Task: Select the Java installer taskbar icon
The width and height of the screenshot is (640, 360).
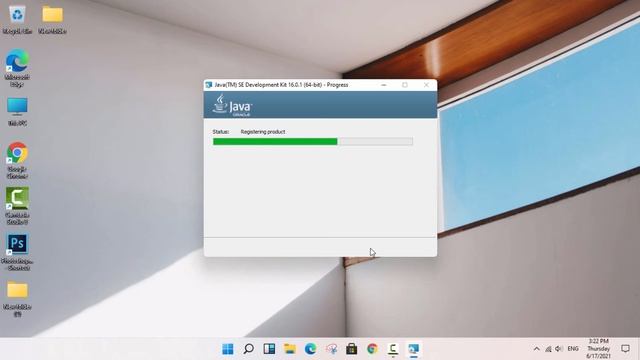Action: [413, 349]
